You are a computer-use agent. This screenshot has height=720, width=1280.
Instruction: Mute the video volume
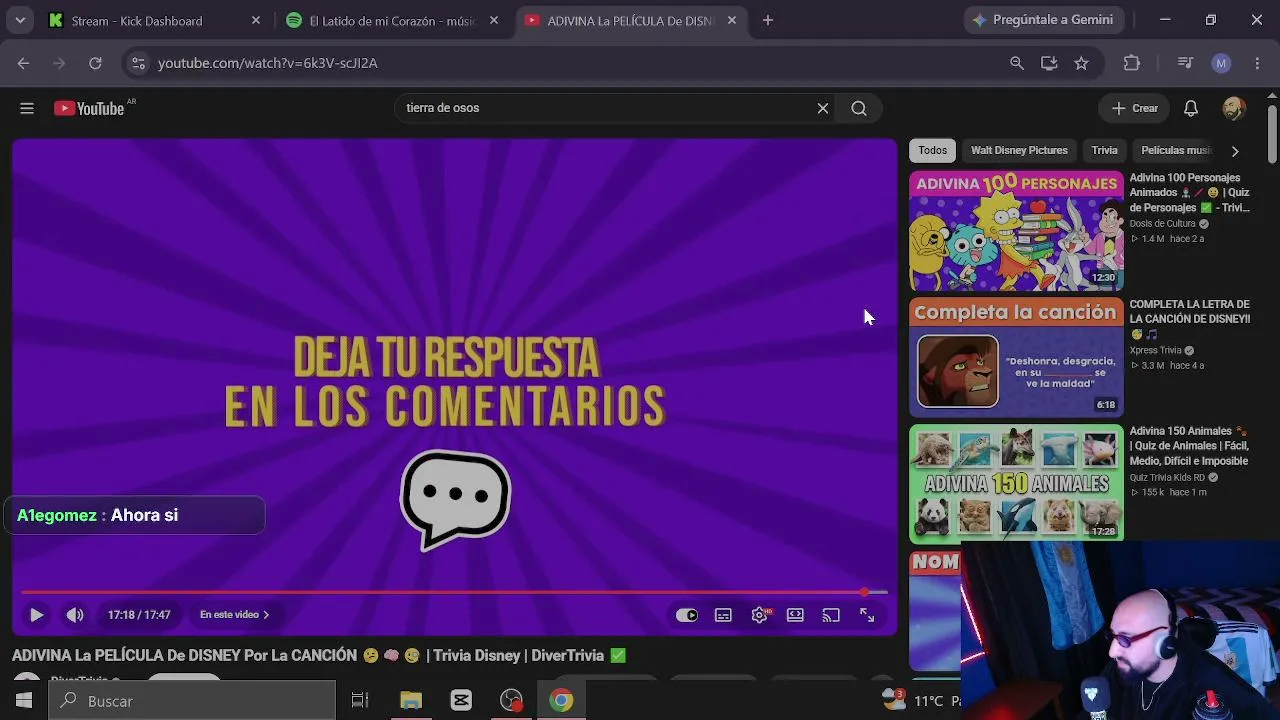click(x=75, y=615)
